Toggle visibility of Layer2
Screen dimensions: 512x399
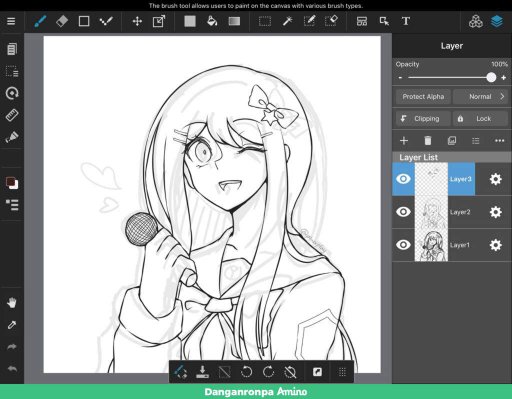click(x=403, y=212)
